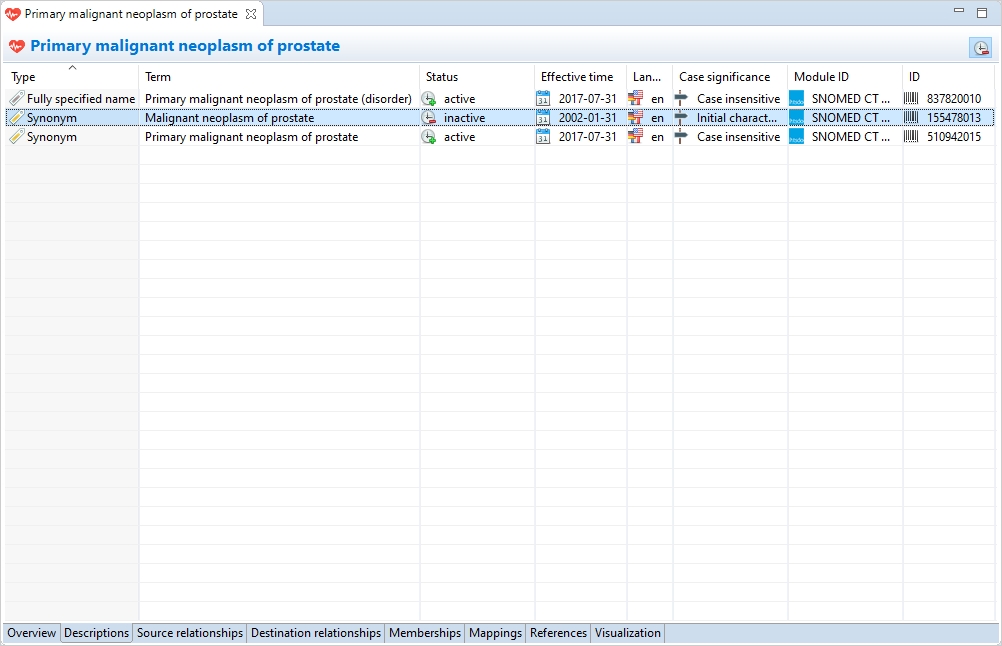Select the Mappings tab
This screenshot has height=646, width=1002.
495,633
